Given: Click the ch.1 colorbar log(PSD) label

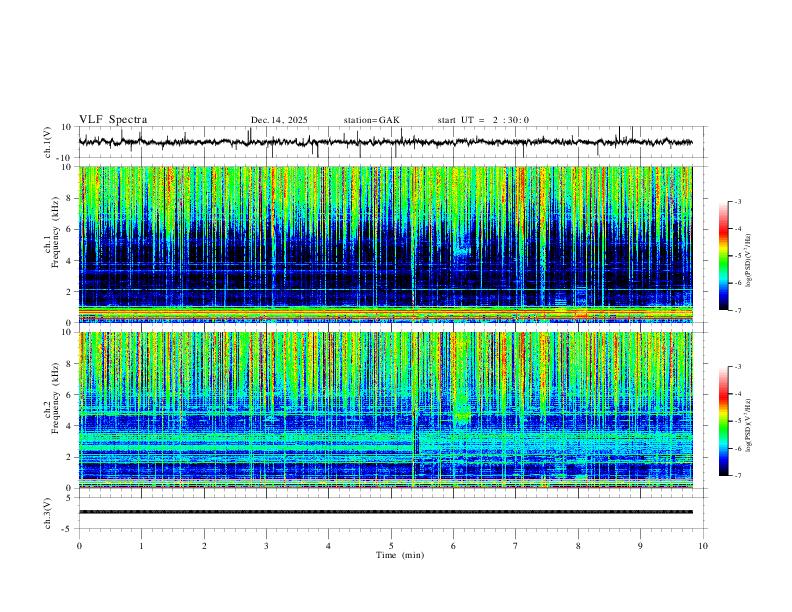Looking at the screenshot, I should pos(749,261).
